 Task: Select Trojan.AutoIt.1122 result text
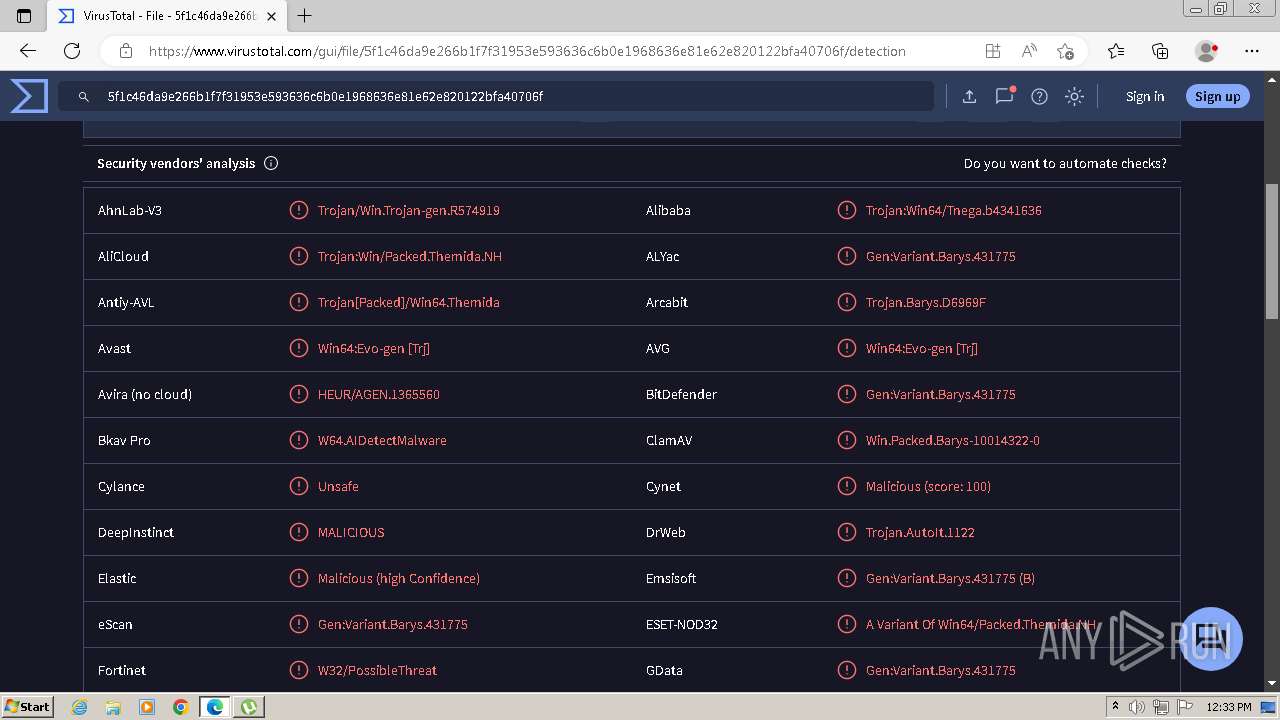pyautogui.click(x=920, y=532)
